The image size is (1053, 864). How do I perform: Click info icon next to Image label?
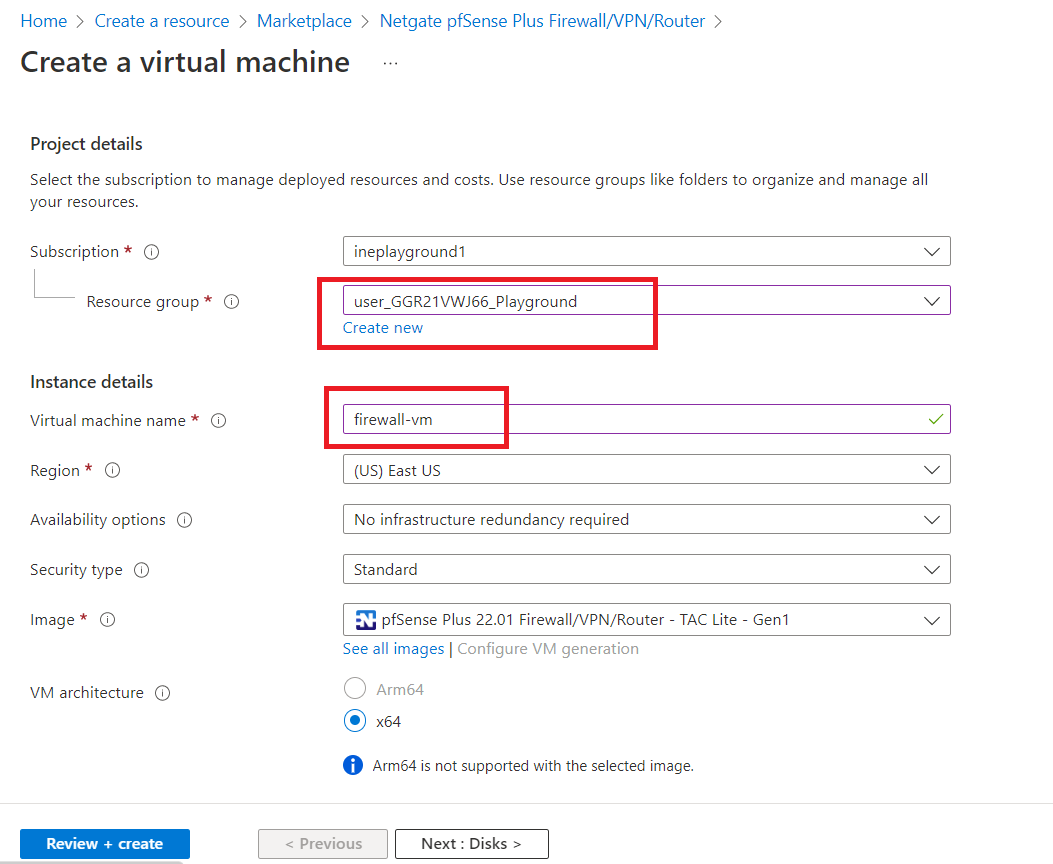coord(108,620)
